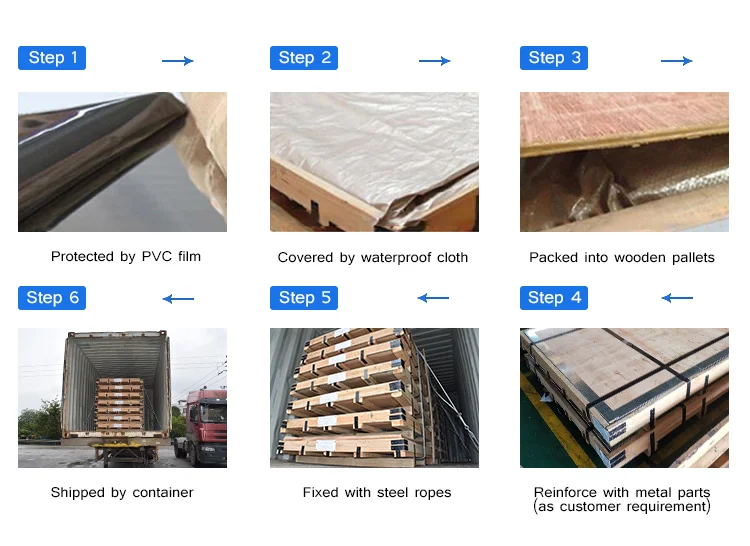The image size is (750, 546).
Task: Select the Step 5 badge
Action: point(304,298)
